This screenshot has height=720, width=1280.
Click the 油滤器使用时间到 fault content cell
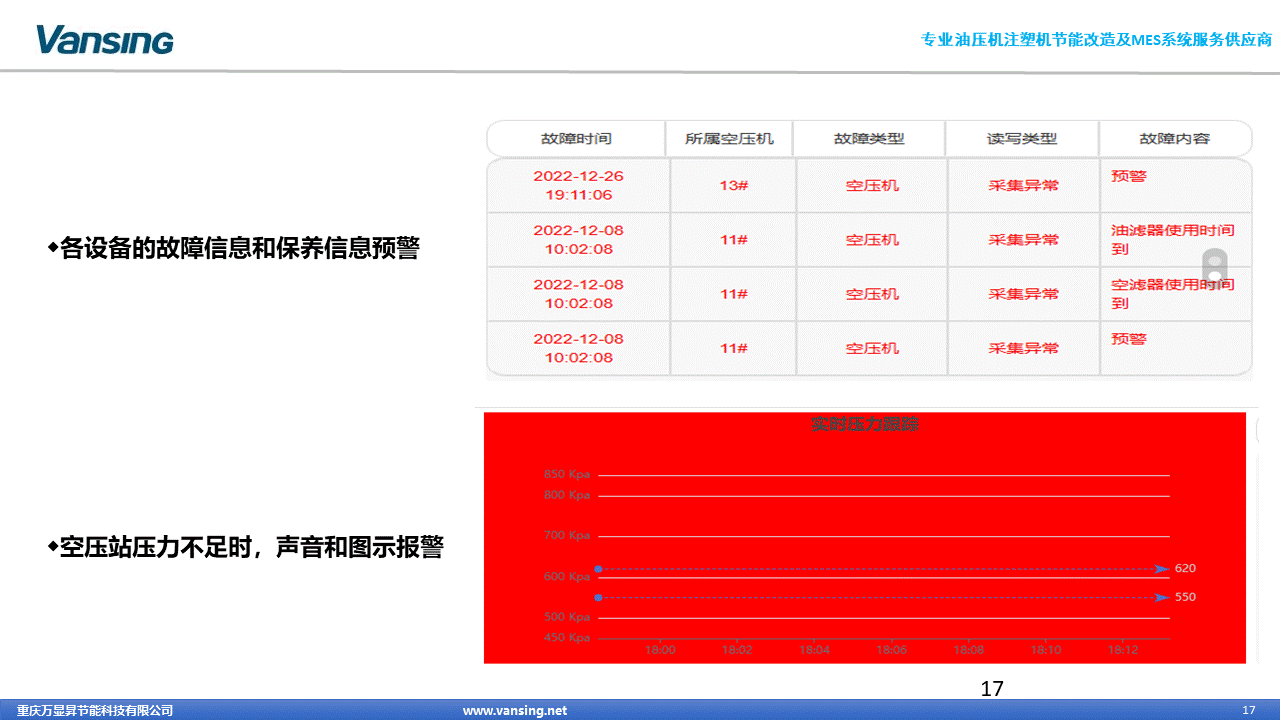(1172, 239)
